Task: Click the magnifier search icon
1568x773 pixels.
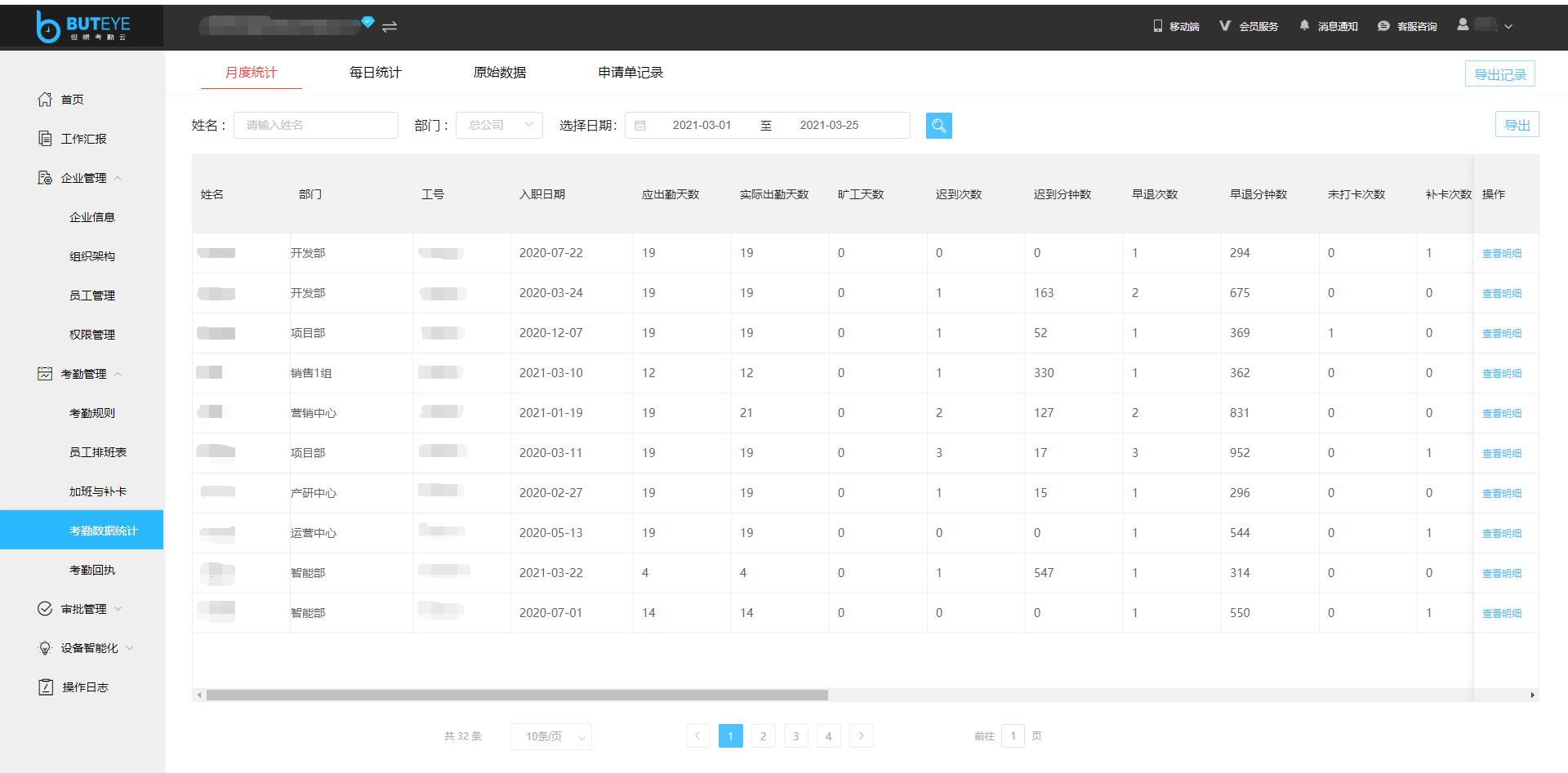Action: [x=938, y=125]
